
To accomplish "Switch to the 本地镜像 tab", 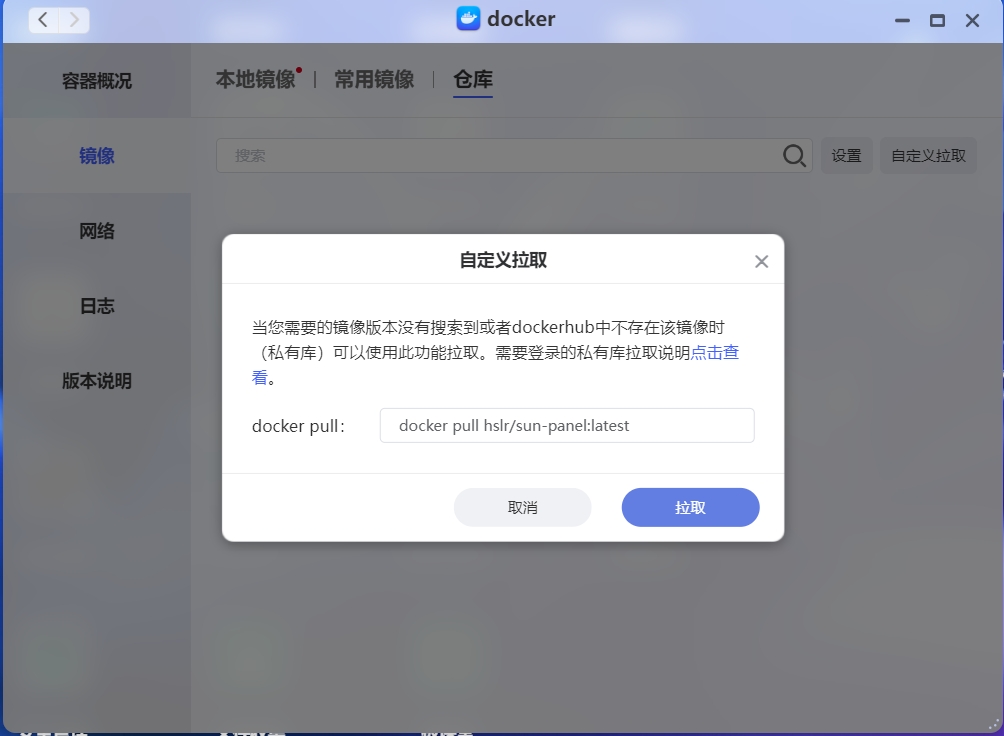I will 256,80.
